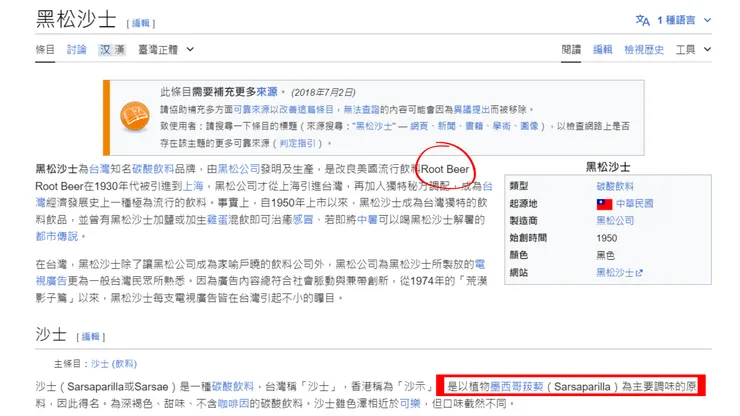This screenshot has width=740, height=416.
Task: Select the 閱讀 read tab
Action: 571,50
